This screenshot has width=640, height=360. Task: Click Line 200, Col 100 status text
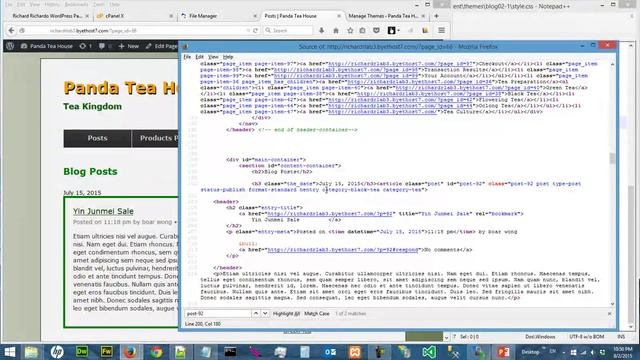[203, 324]
